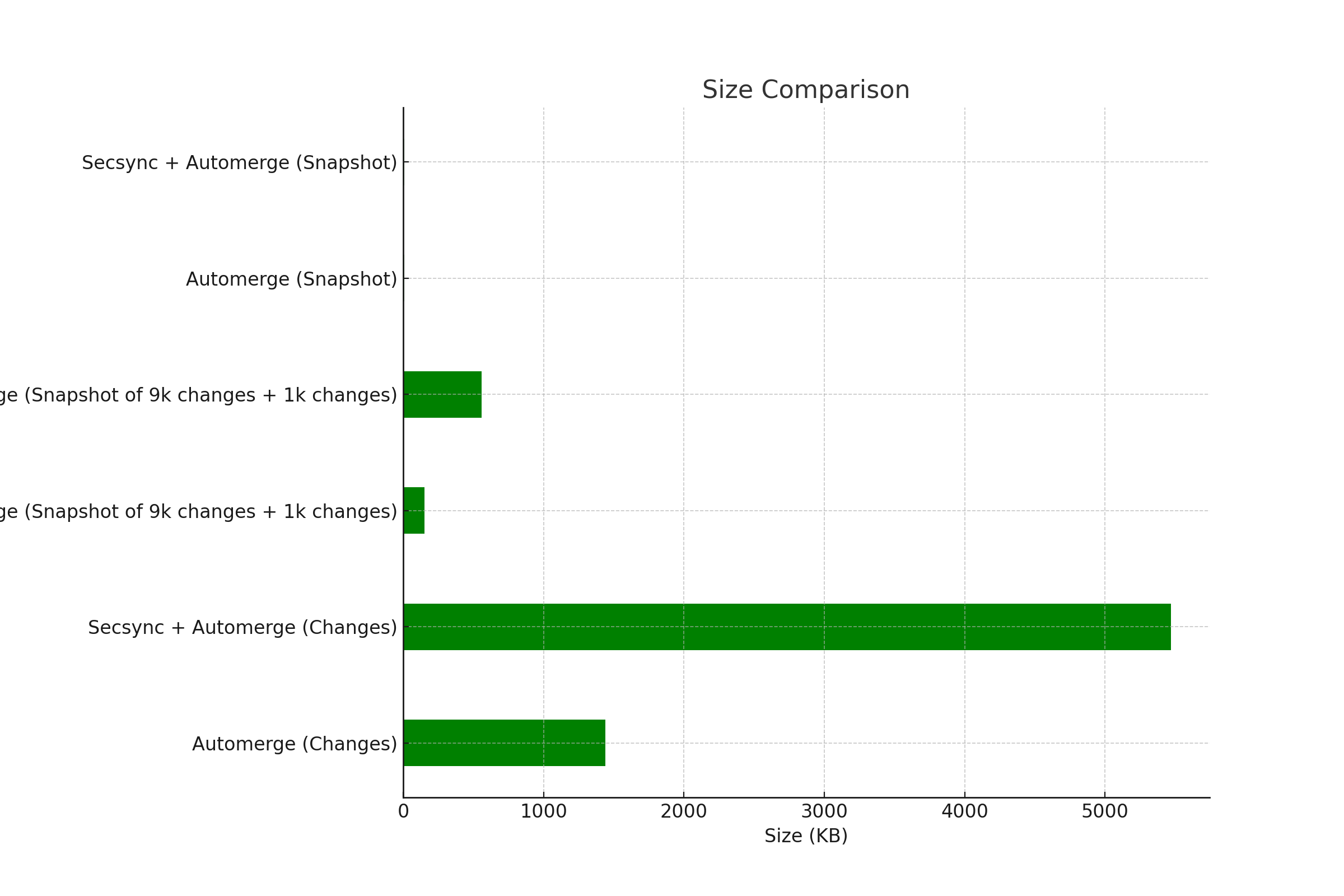Click the '2000' x-axis tick label
The image size is (1344, 896).
pos(683,811)
